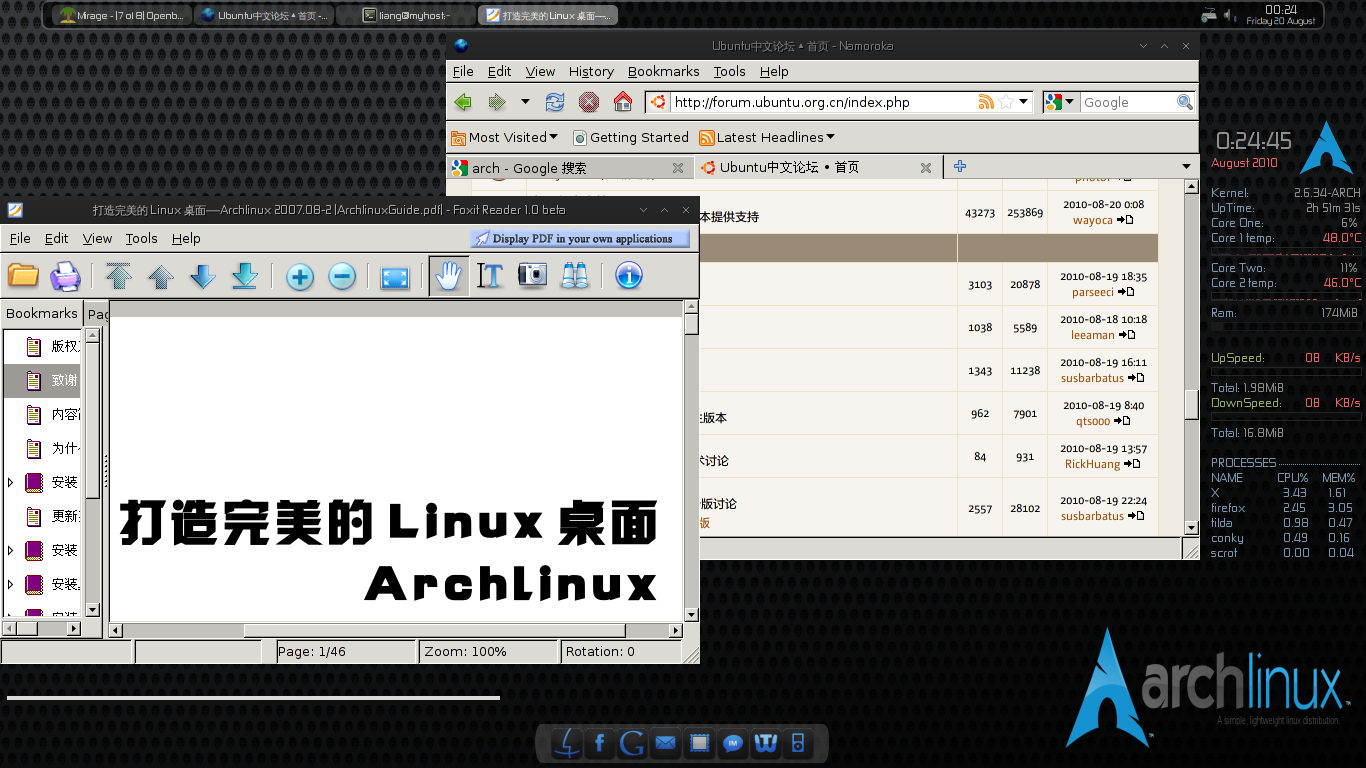Open the URL bar history dropdown
Screen dimensions: 1366x768
[1024, 102]
